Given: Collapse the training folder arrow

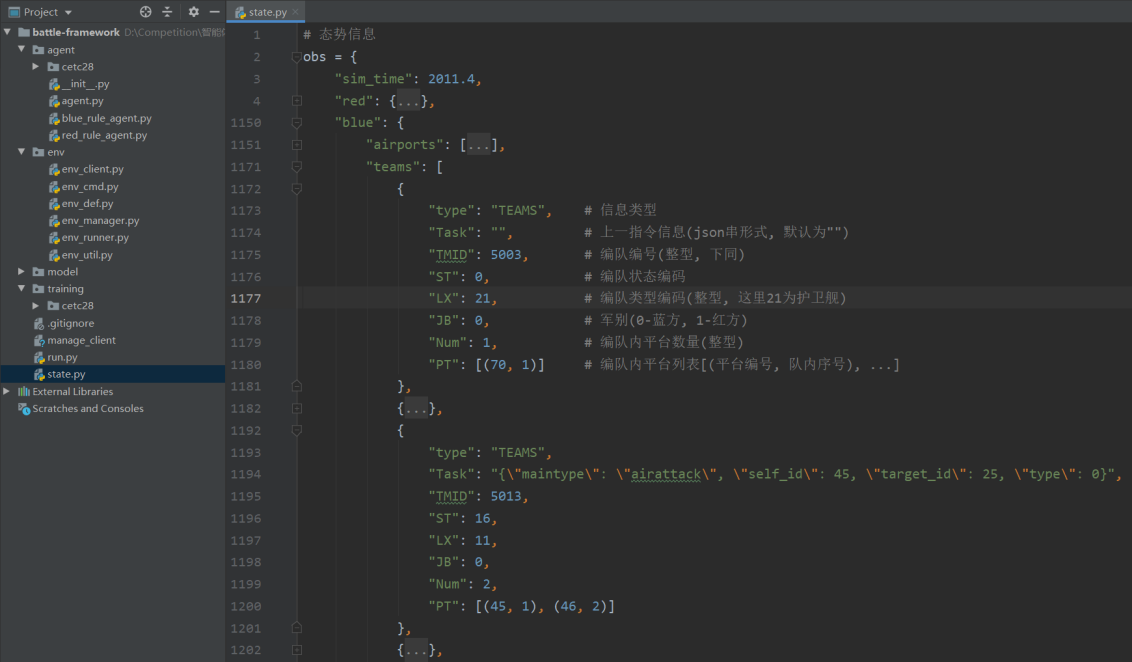Looking at the screenshot, I should (x=22, y=288).
